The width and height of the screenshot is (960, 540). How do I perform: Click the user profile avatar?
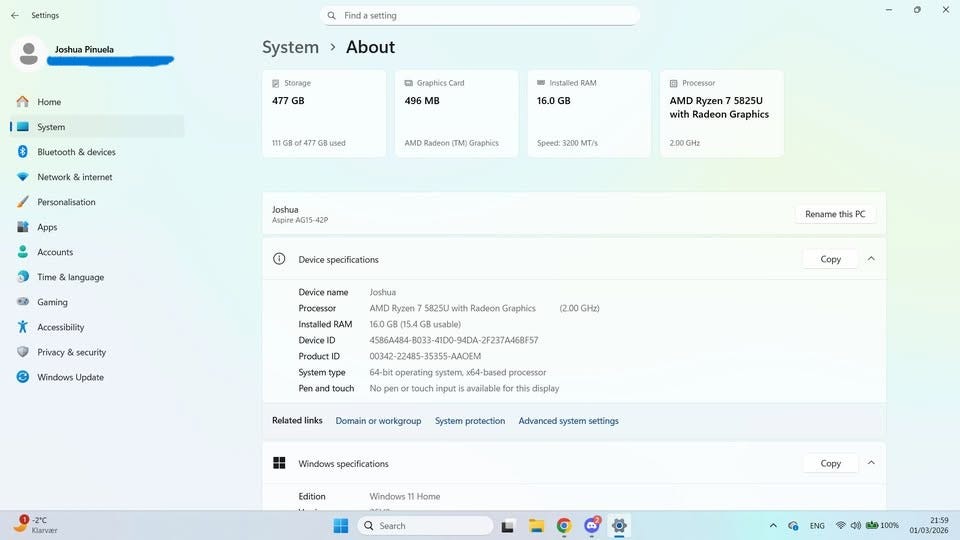click(x=28, y=54)
